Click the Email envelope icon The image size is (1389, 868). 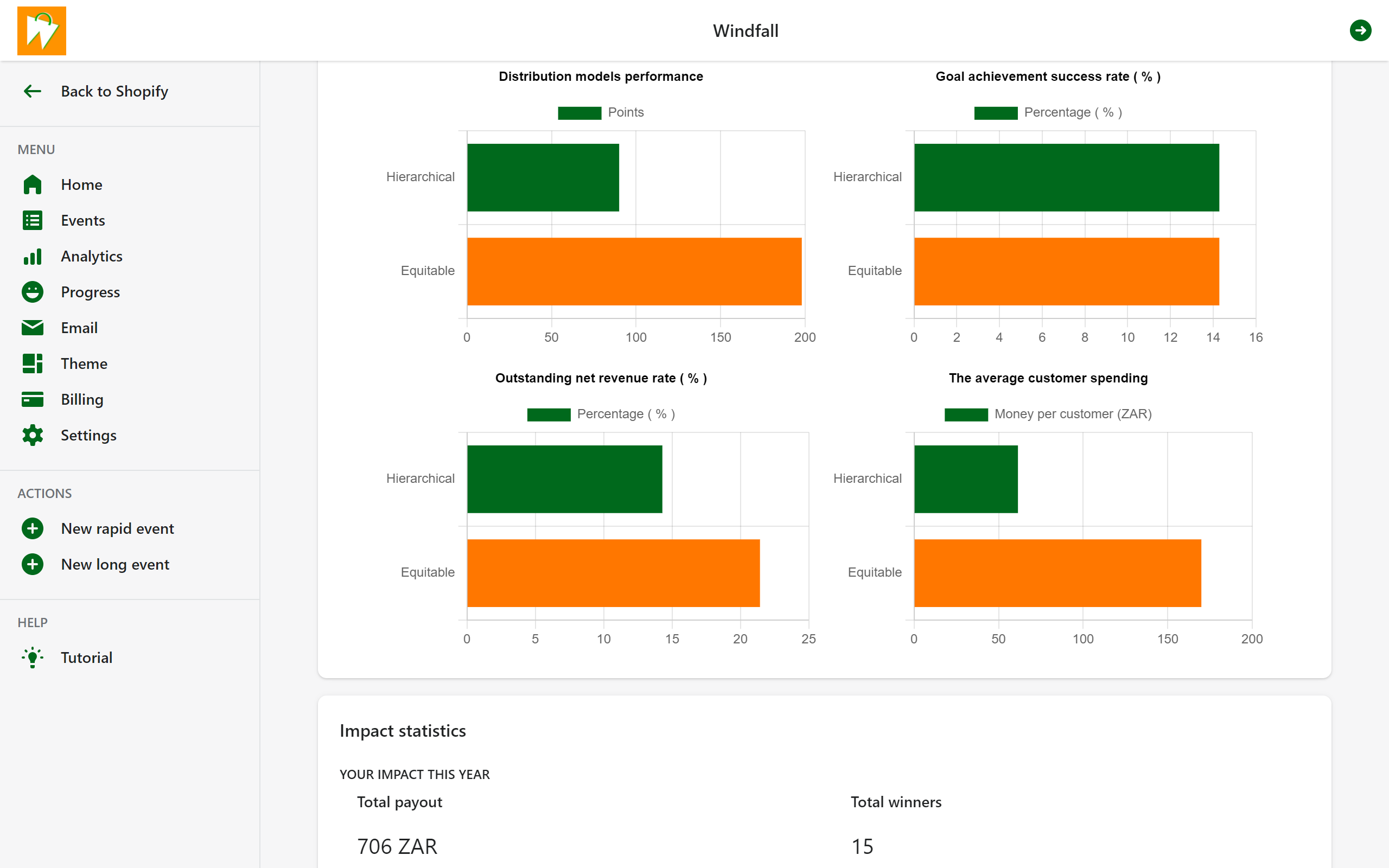pos(33,327)
